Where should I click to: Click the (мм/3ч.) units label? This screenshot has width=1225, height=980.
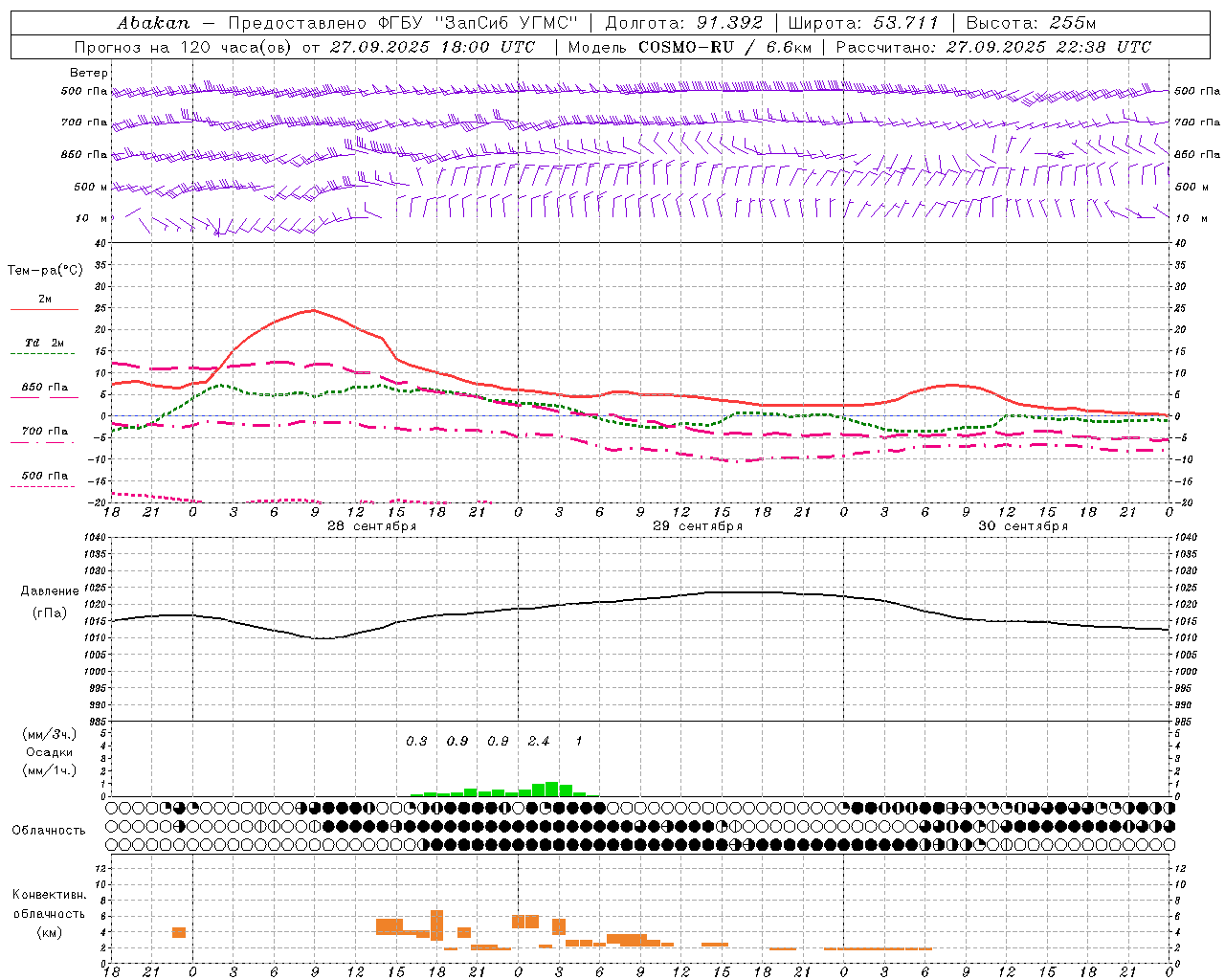(50, 734)
